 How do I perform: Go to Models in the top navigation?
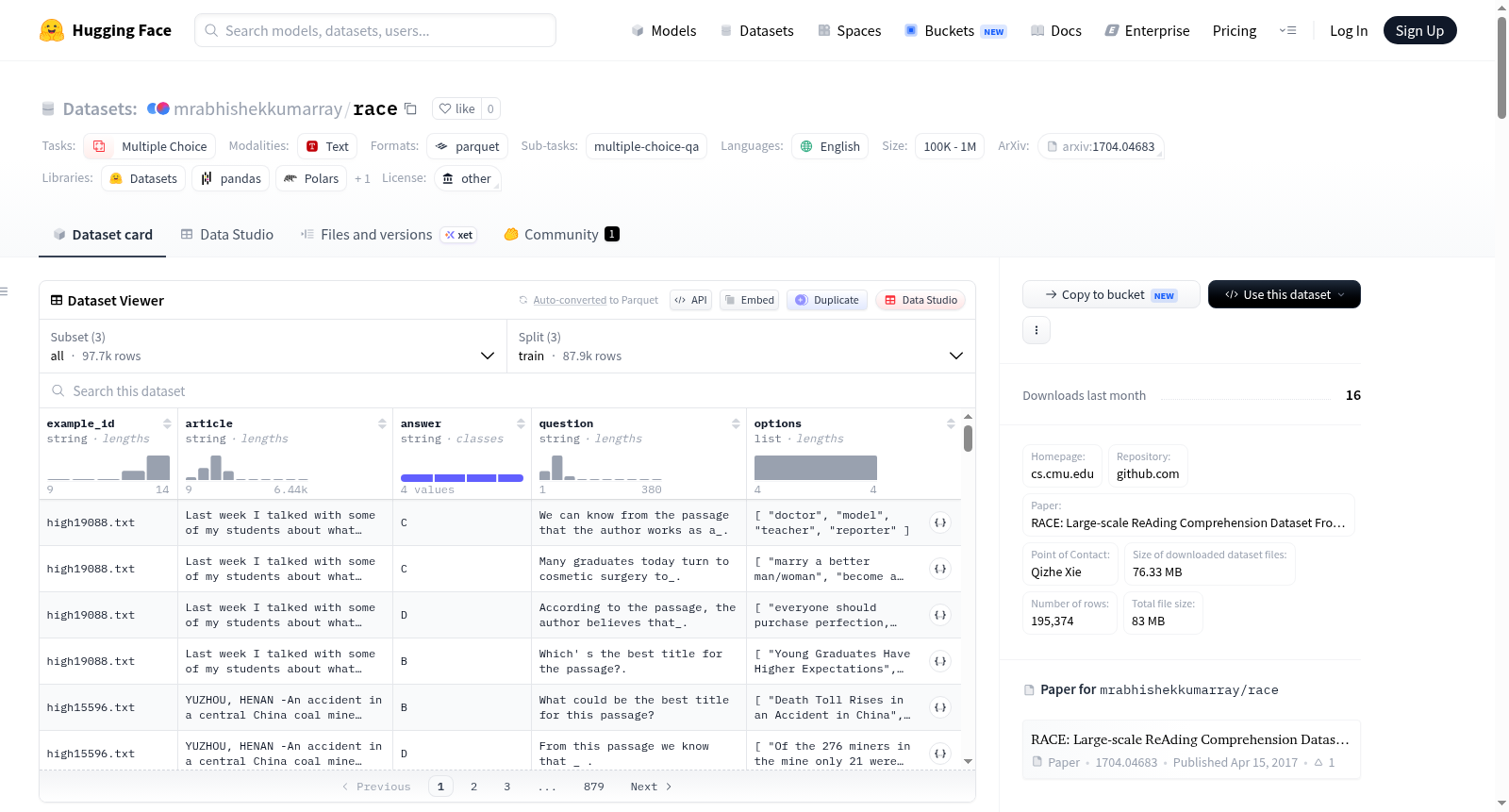pos(664,30)
